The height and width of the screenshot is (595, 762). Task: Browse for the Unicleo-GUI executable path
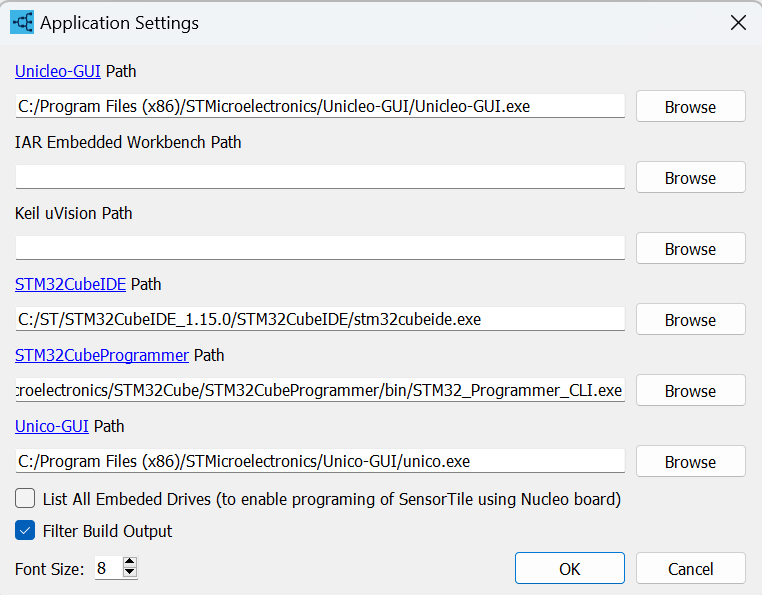click(690, 107)
